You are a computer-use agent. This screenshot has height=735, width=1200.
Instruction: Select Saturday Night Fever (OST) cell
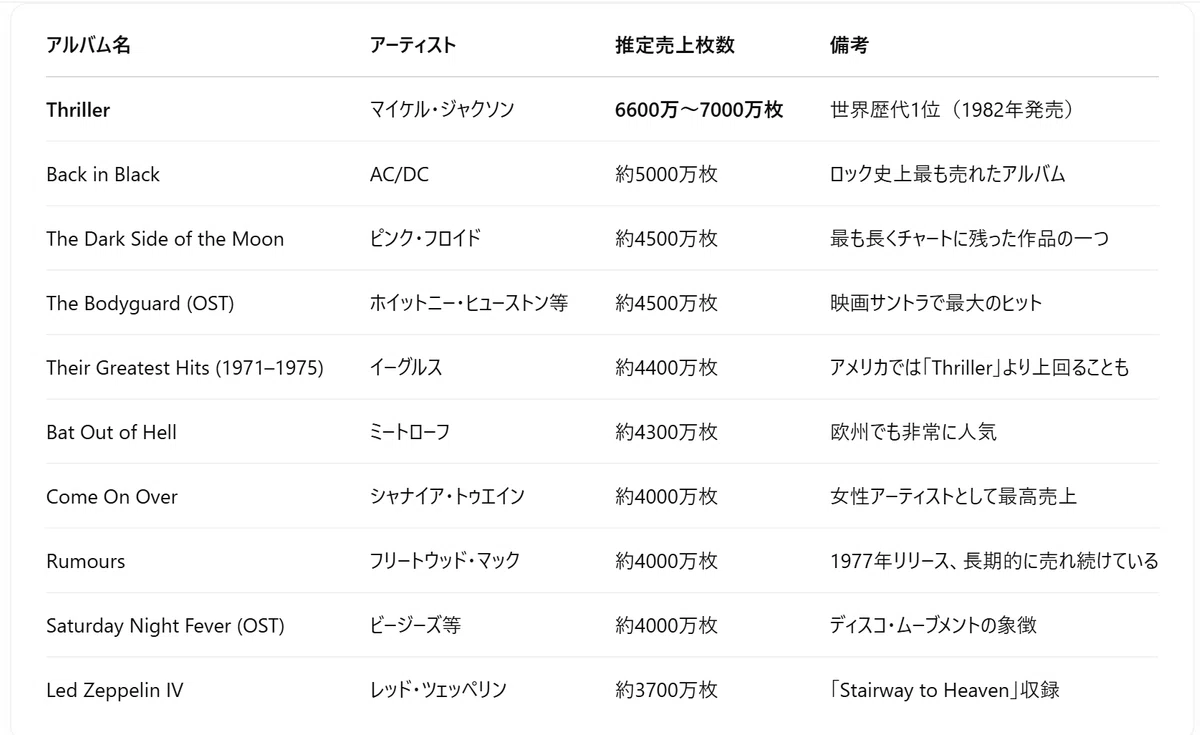click(165, 626)
